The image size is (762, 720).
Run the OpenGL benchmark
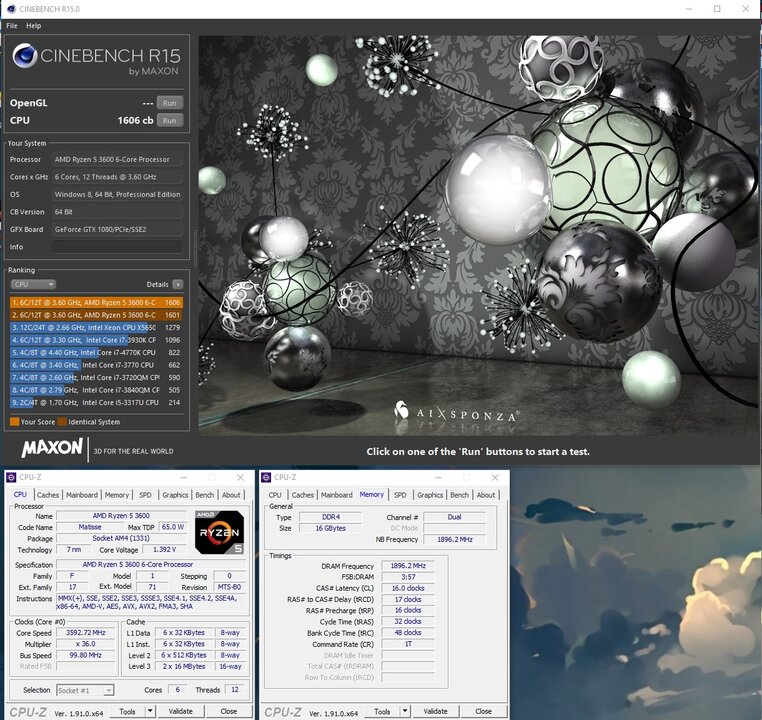[x=170, y=103]
